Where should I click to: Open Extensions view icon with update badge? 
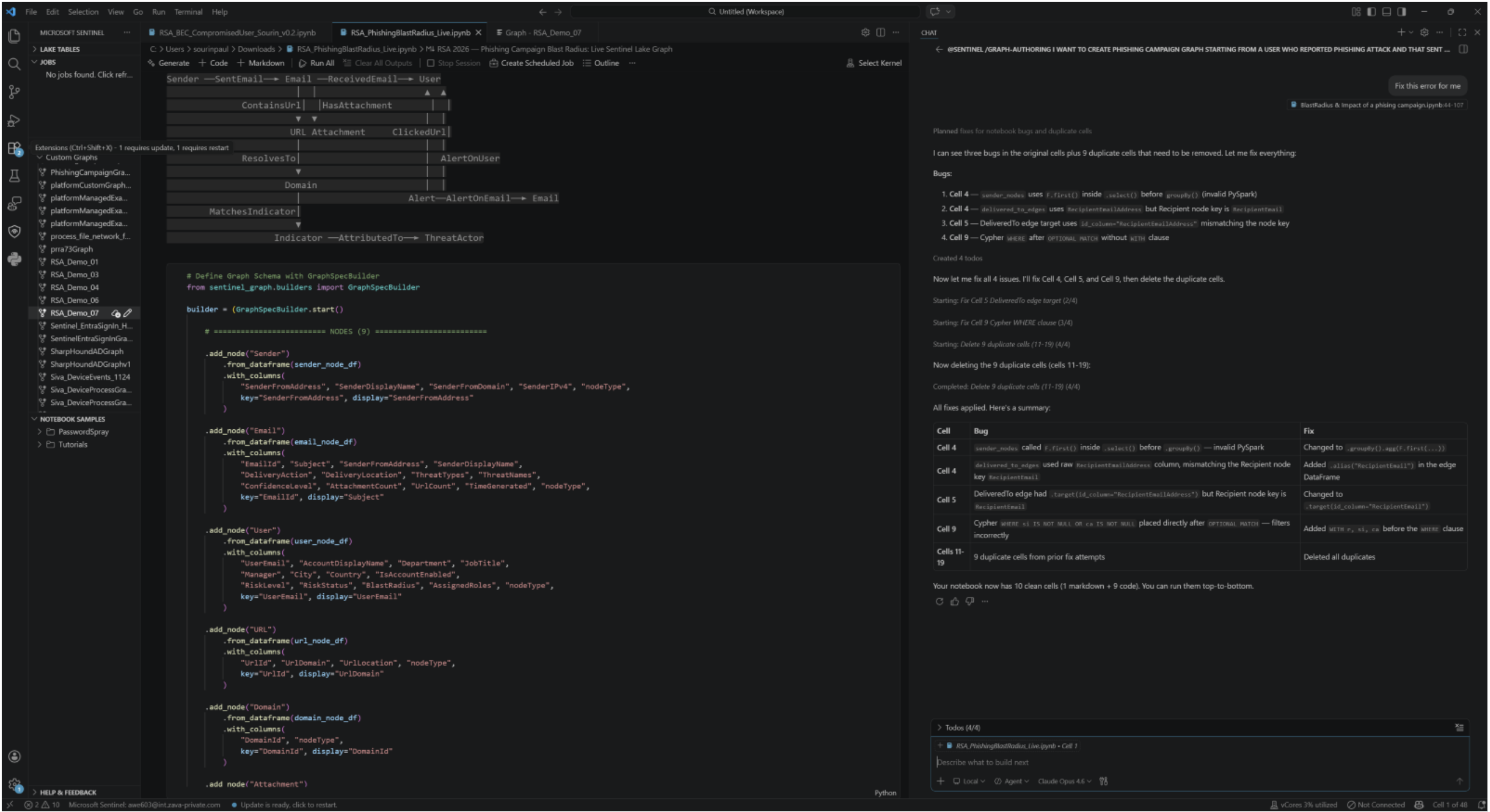(15, 148)
